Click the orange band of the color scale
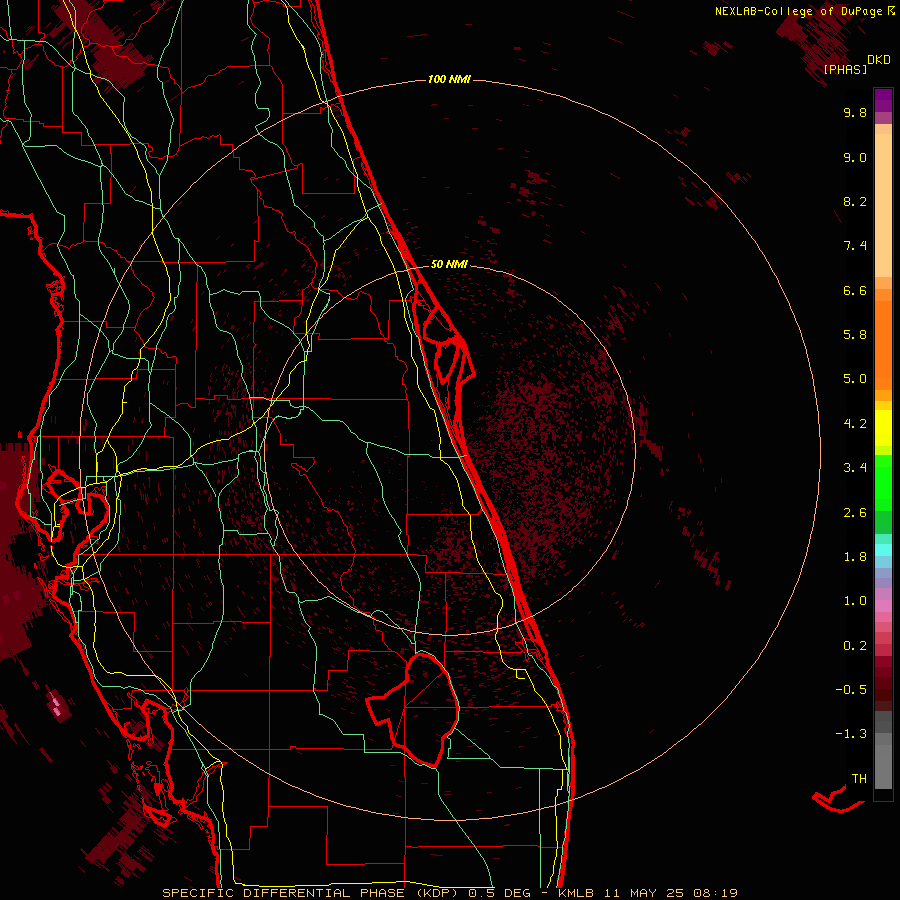 pos(883,346)
